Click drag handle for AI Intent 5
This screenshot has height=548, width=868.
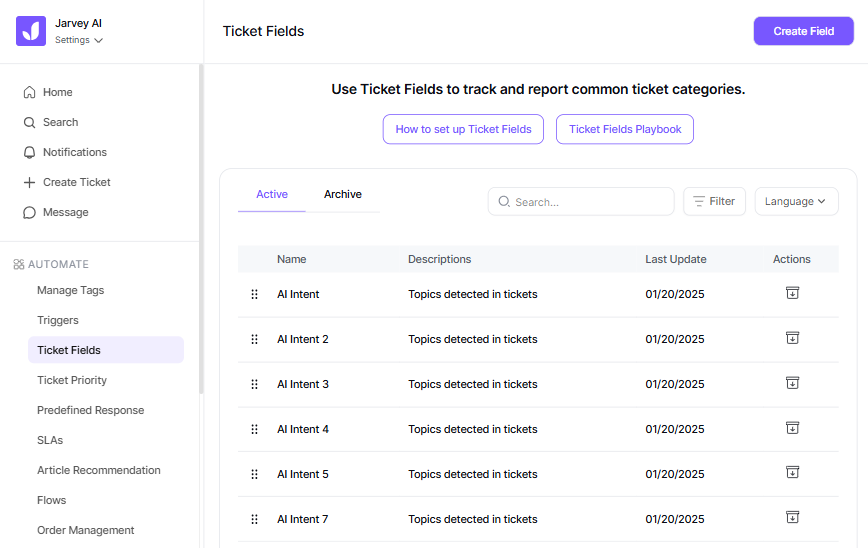(x=254, y=474)
